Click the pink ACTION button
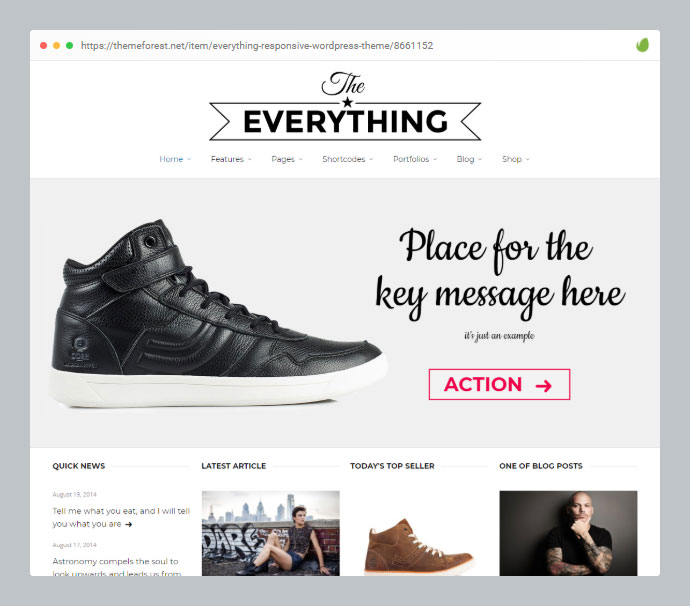The width and height of the screenshot is (690, 606). pyautogui.click(x=499, y=385)
